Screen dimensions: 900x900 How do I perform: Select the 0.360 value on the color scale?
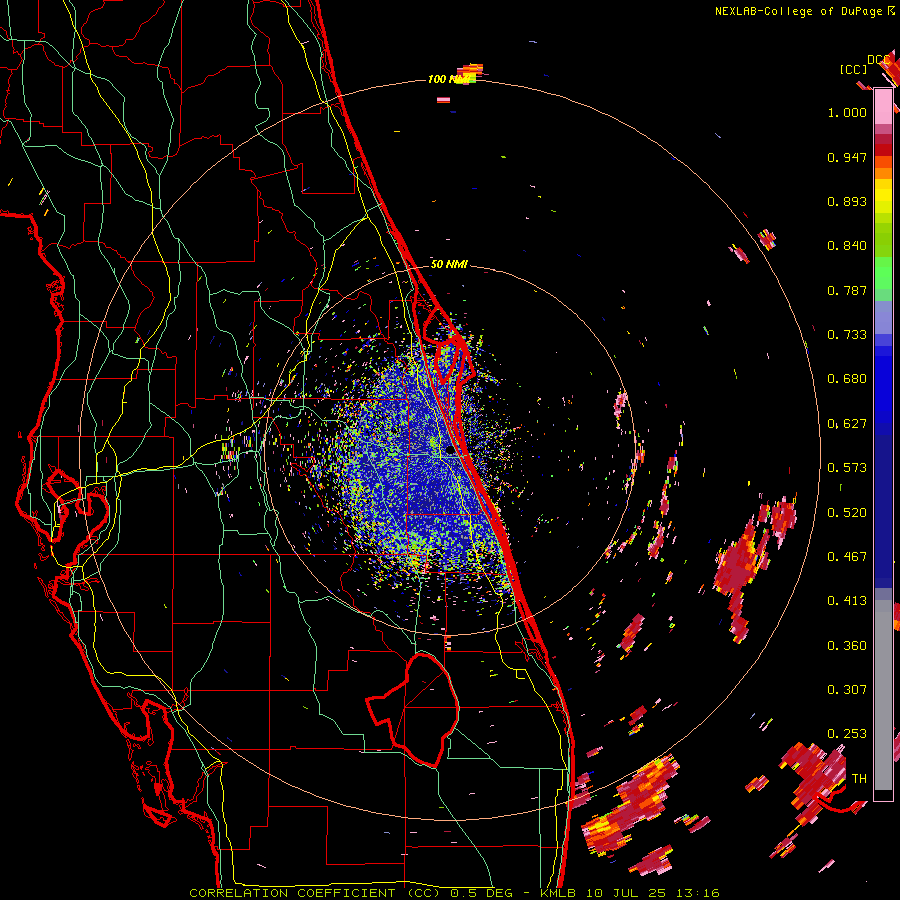tap(847, 646)
